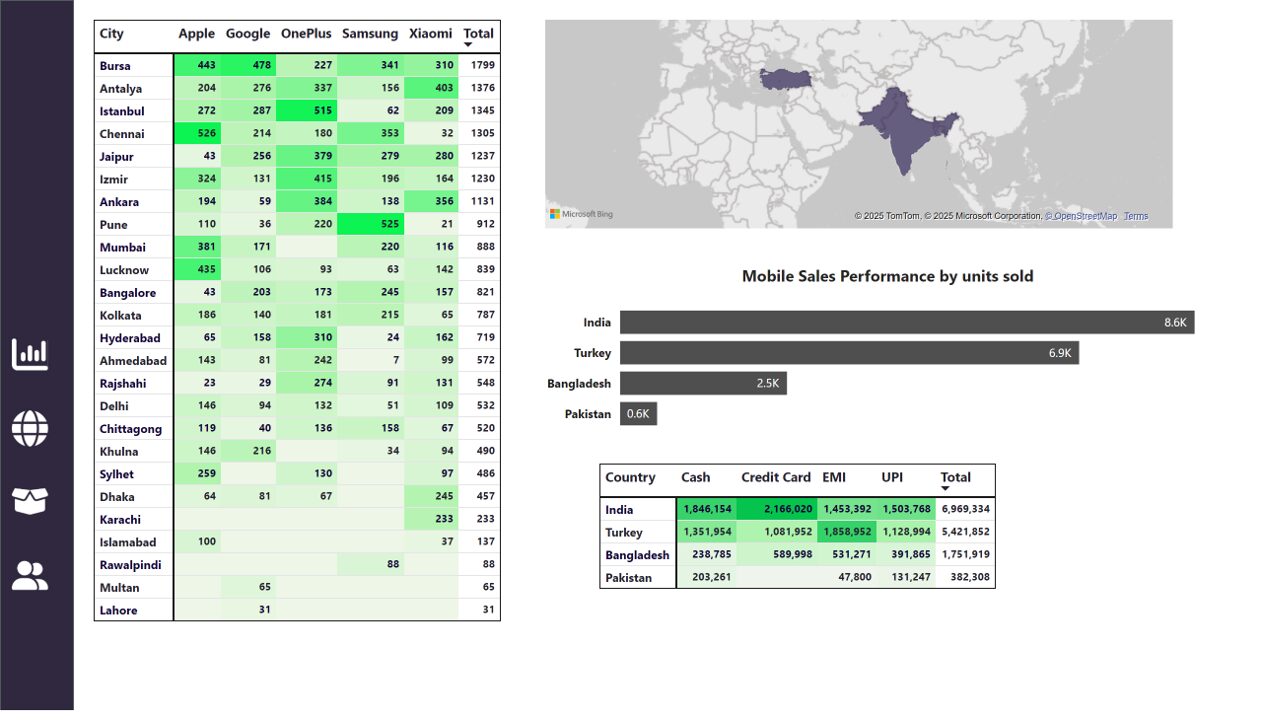
Task: Select the Multan row in city table
Action: click(x=297, y=588)
